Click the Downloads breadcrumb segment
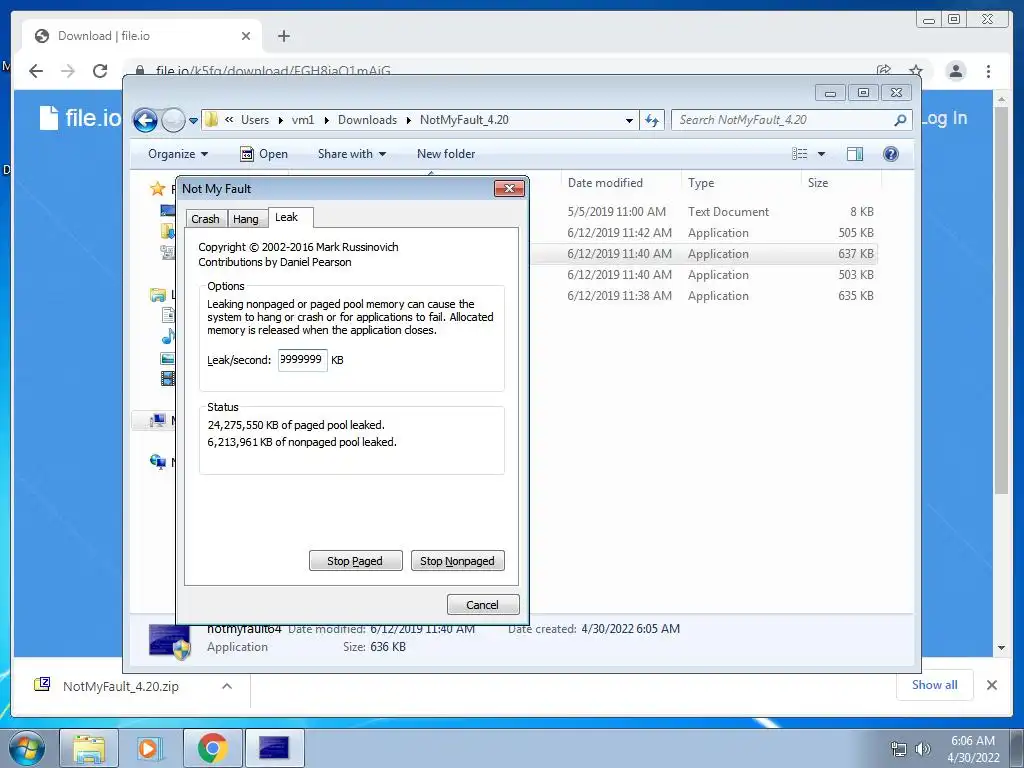The image size is (1024, 768). pyautogui.click(x=368, y=120)
